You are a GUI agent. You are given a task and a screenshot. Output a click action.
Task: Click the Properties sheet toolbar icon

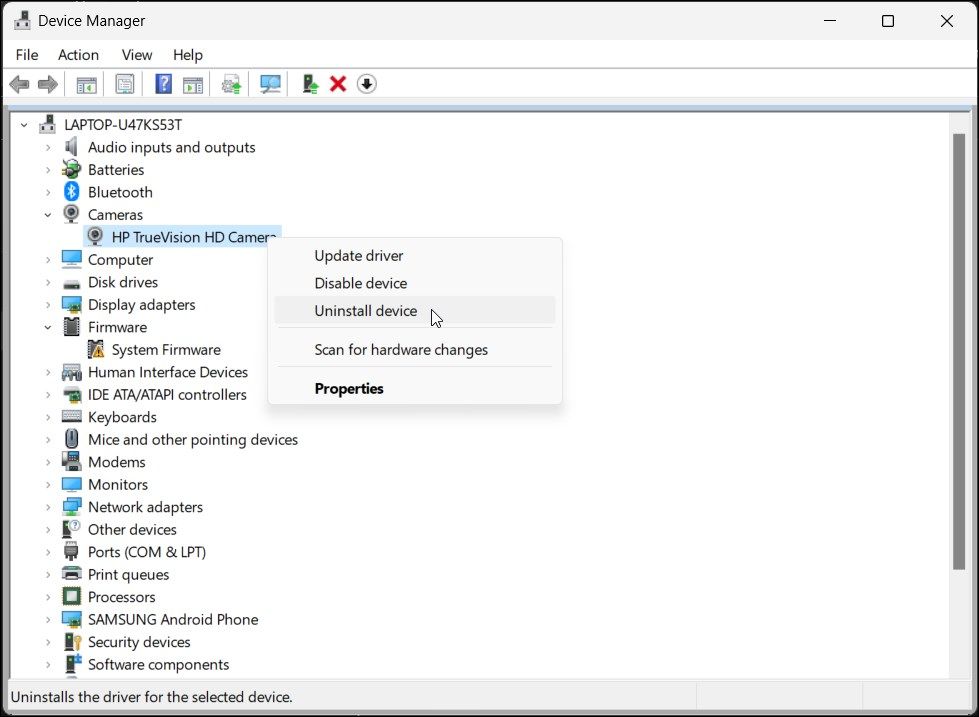point(125,84)
